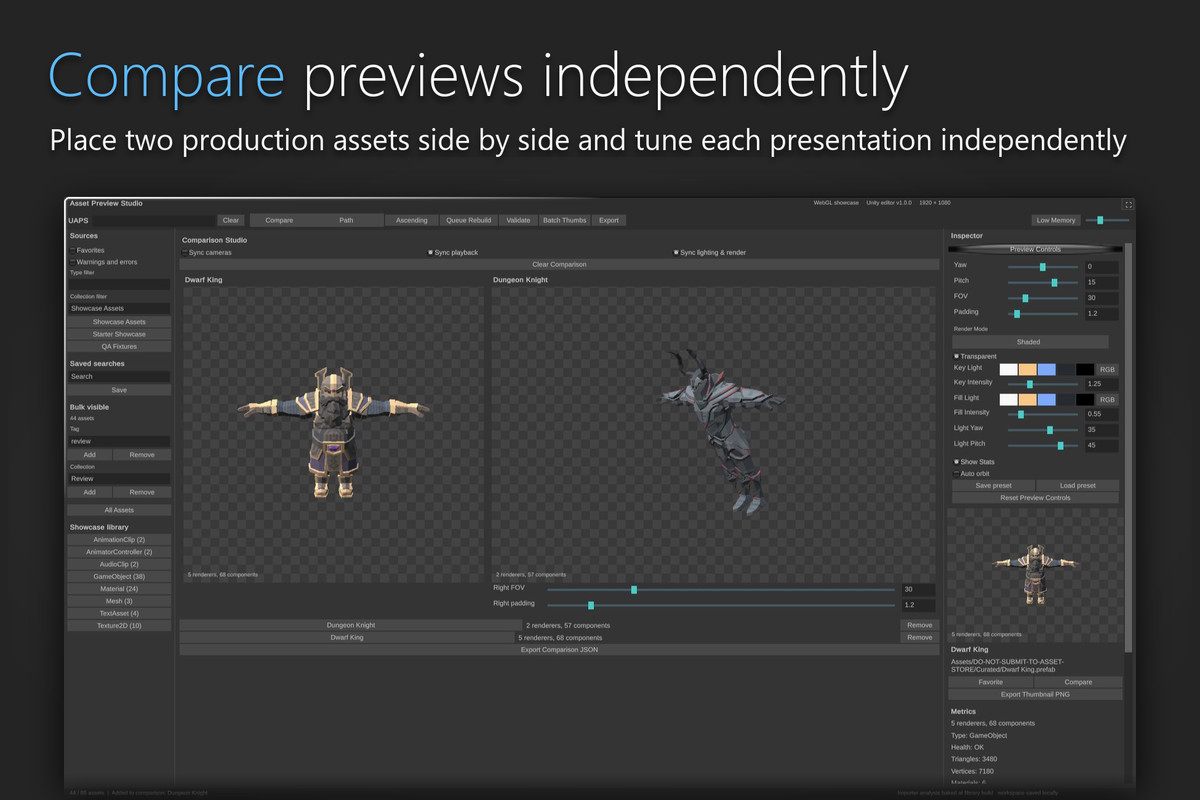Enable the Auto orbit checkbox

957,474
